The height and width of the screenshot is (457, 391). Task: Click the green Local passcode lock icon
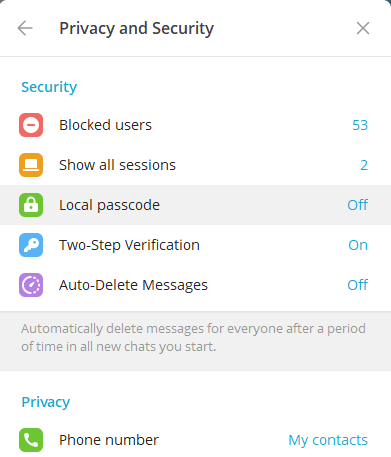point(31,205)
